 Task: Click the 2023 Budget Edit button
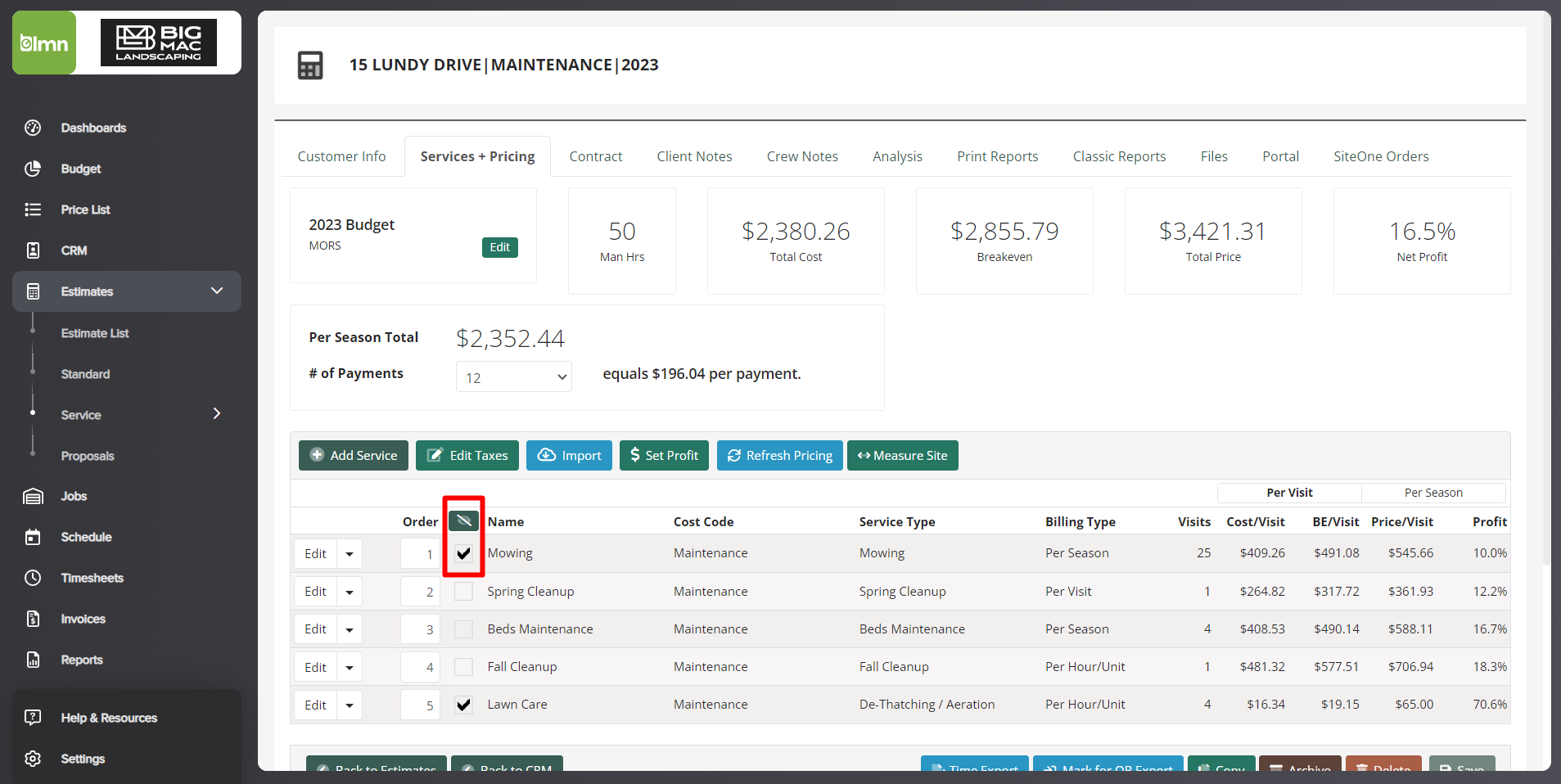[499, 247]
